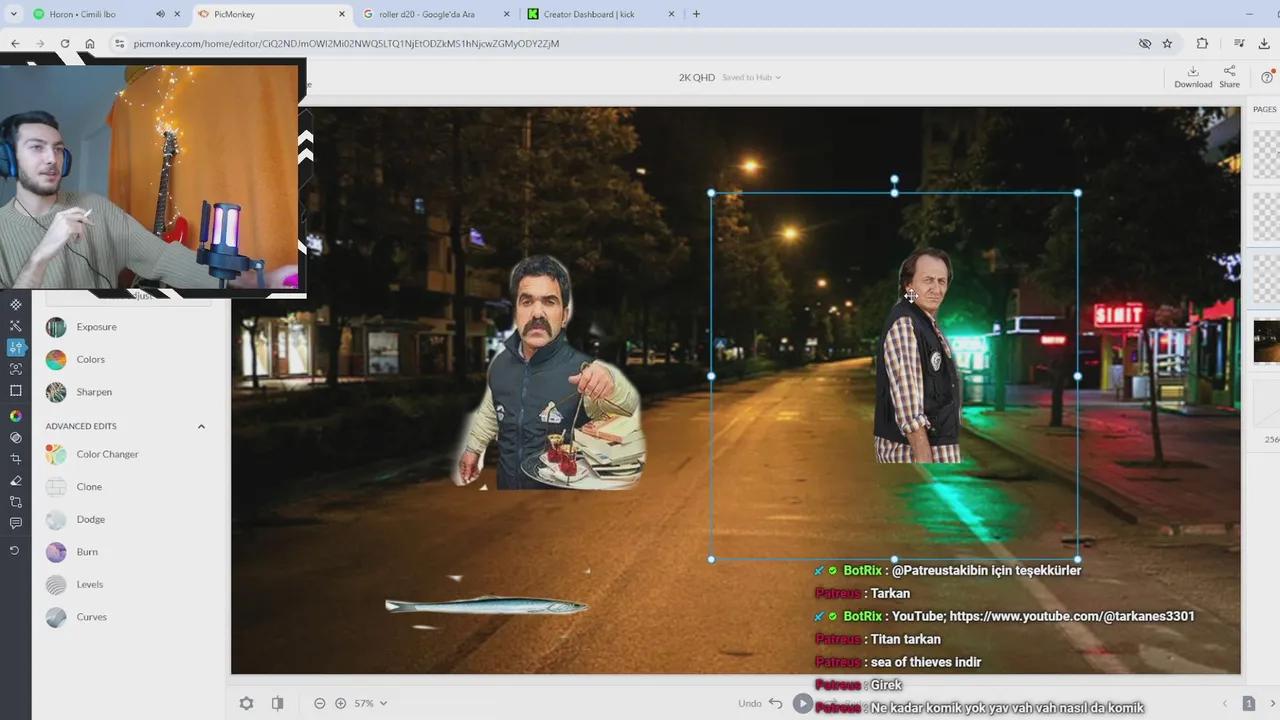Click the Effects magic wand icon

tap(15, 326)
